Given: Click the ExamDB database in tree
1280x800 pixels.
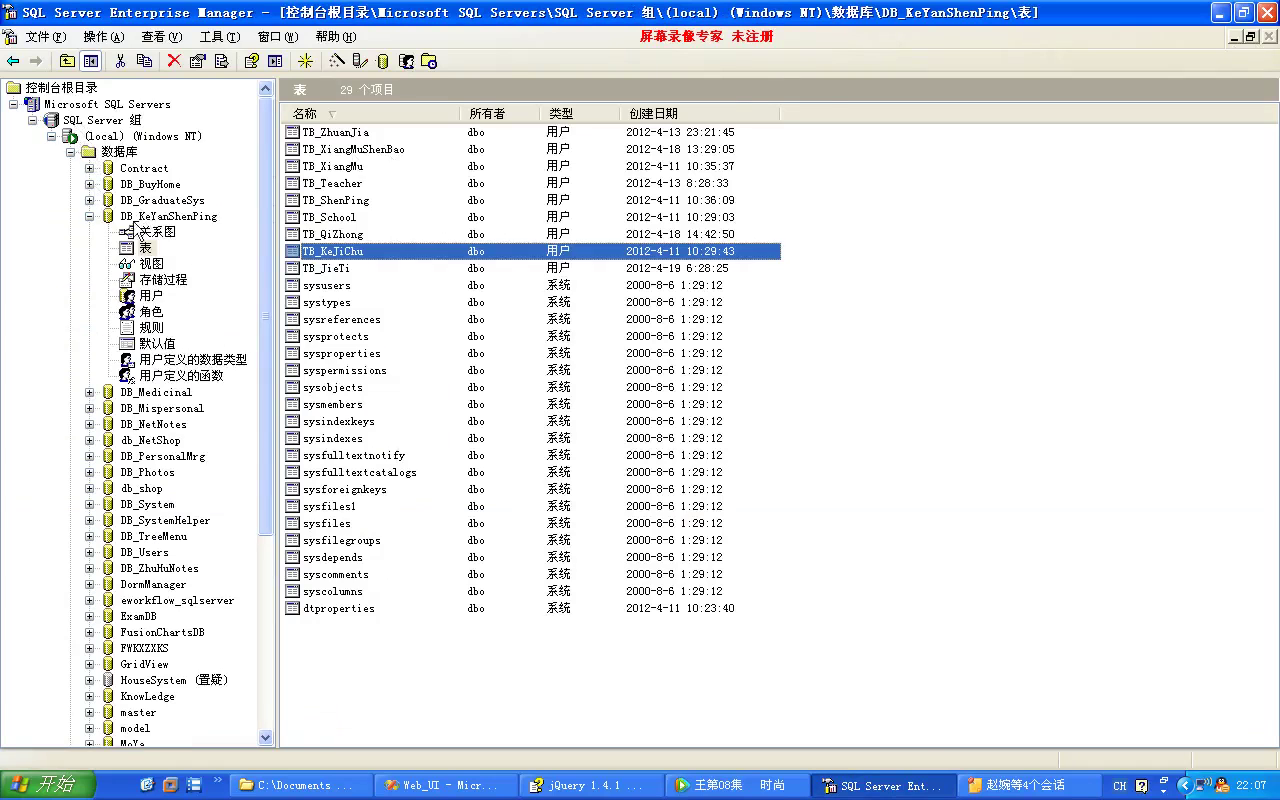Looking at the screenshot, I should 138,616.
